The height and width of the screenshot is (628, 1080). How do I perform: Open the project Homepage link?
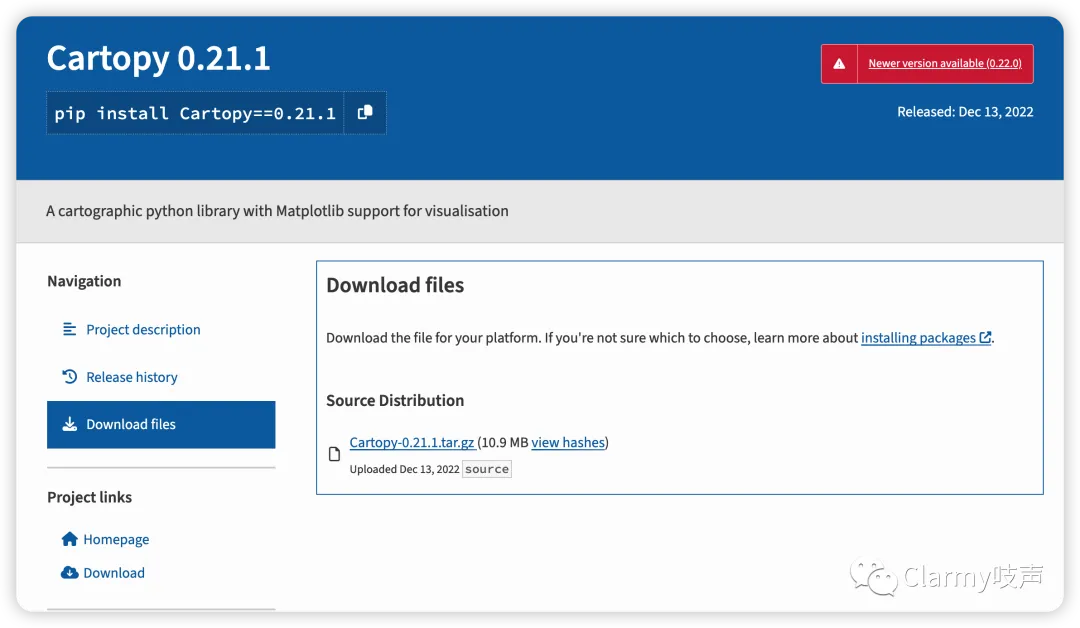click(116, 539)
